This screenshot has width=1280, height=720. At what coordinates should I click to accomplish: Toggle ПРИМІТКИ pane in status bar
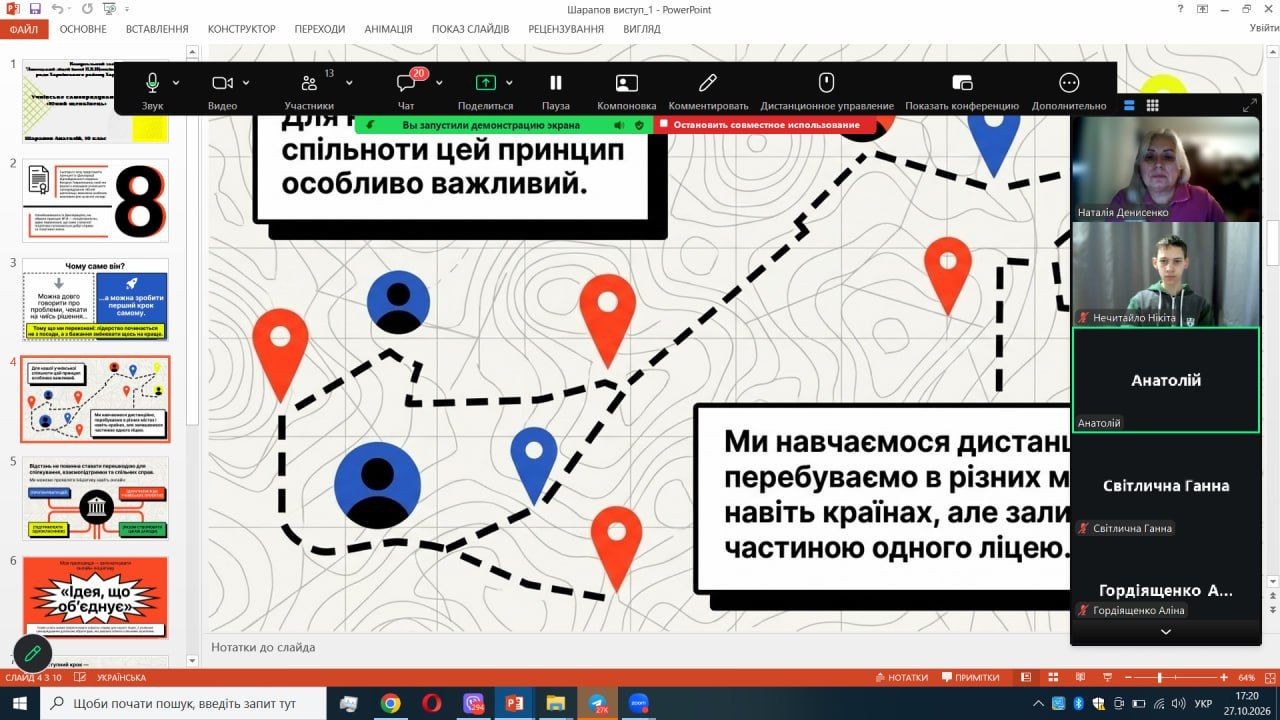click(x=970, y=677)
